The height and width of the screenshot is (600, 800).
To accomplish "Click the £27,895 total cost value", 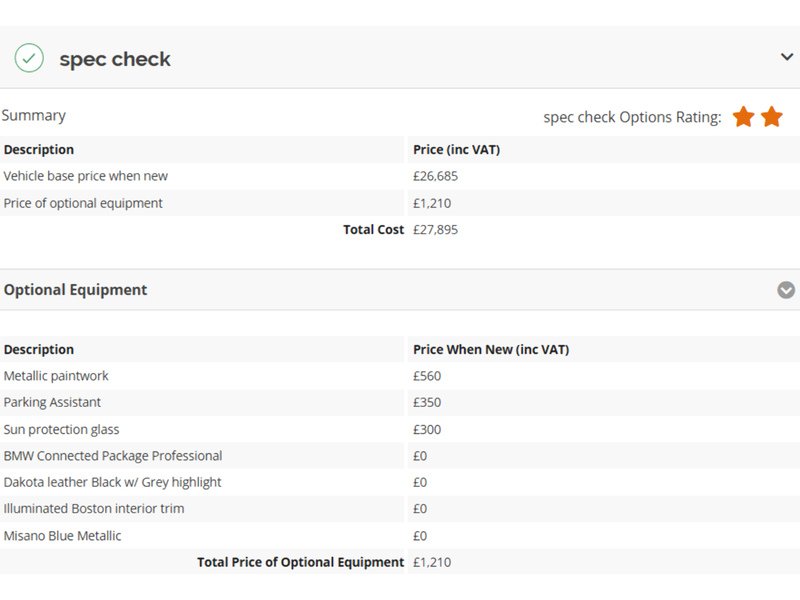I will pyautogui.click(x=435, y=230).
